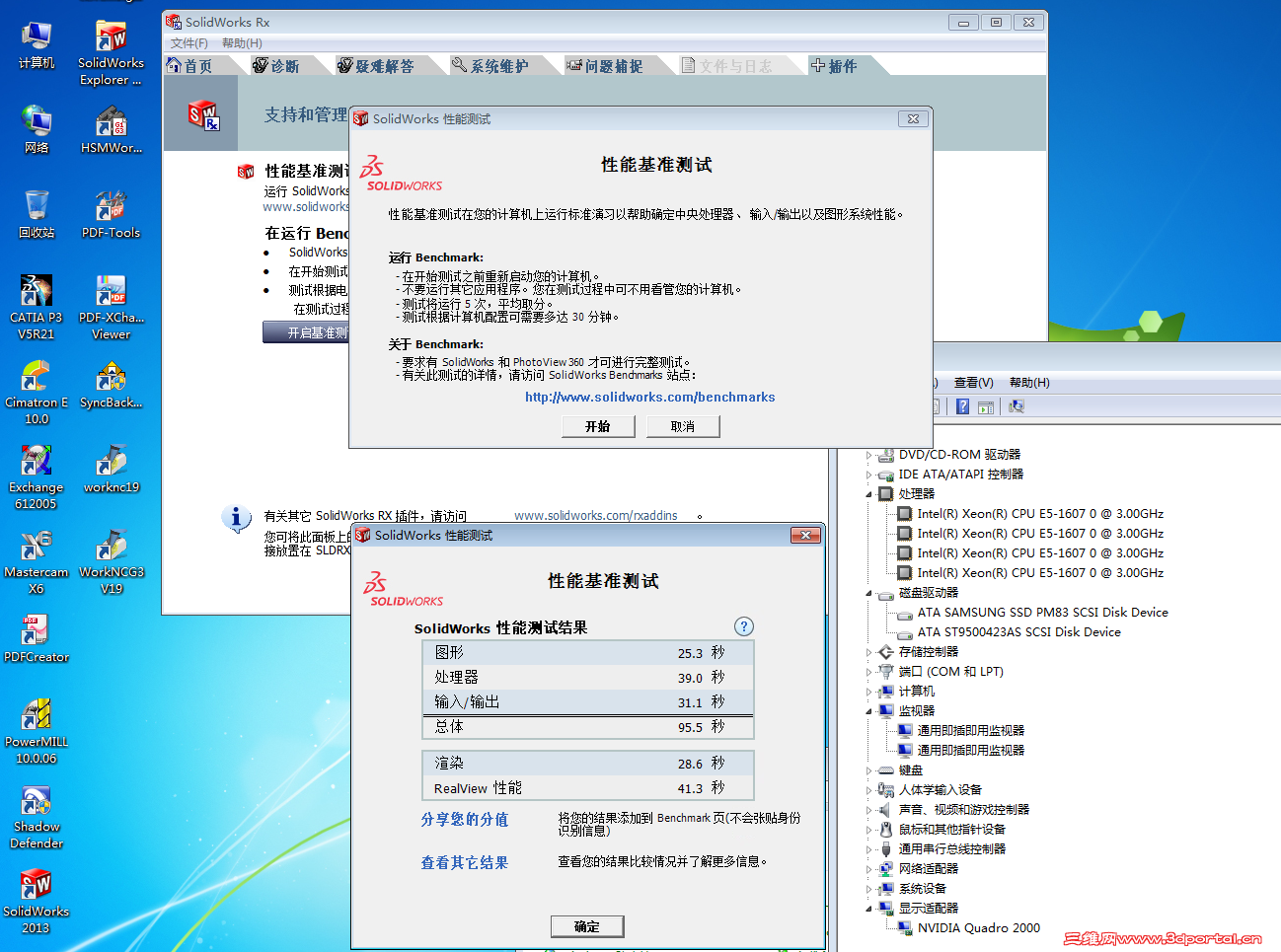This screenshot has width=1281, height=952.
Task: Click the 确定 button in results dialog
Action: (587, 926)
